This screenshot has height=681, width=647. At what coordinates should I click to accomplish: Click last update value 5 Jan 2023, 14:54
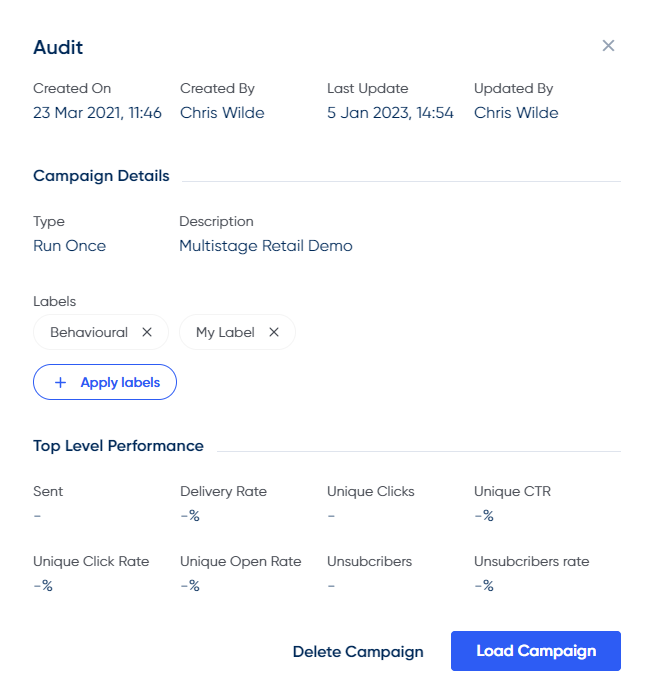(390, 113)
